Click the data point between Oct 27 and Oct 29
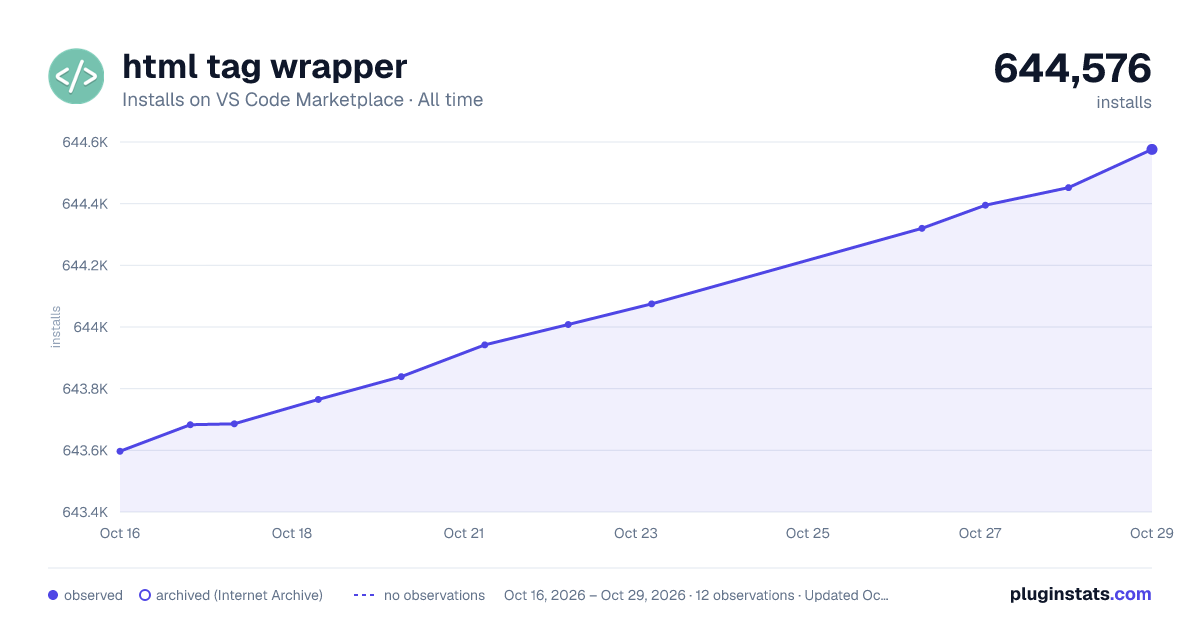The height and width of the screenshot is (630, 1200). click(x=1068, y=187)
